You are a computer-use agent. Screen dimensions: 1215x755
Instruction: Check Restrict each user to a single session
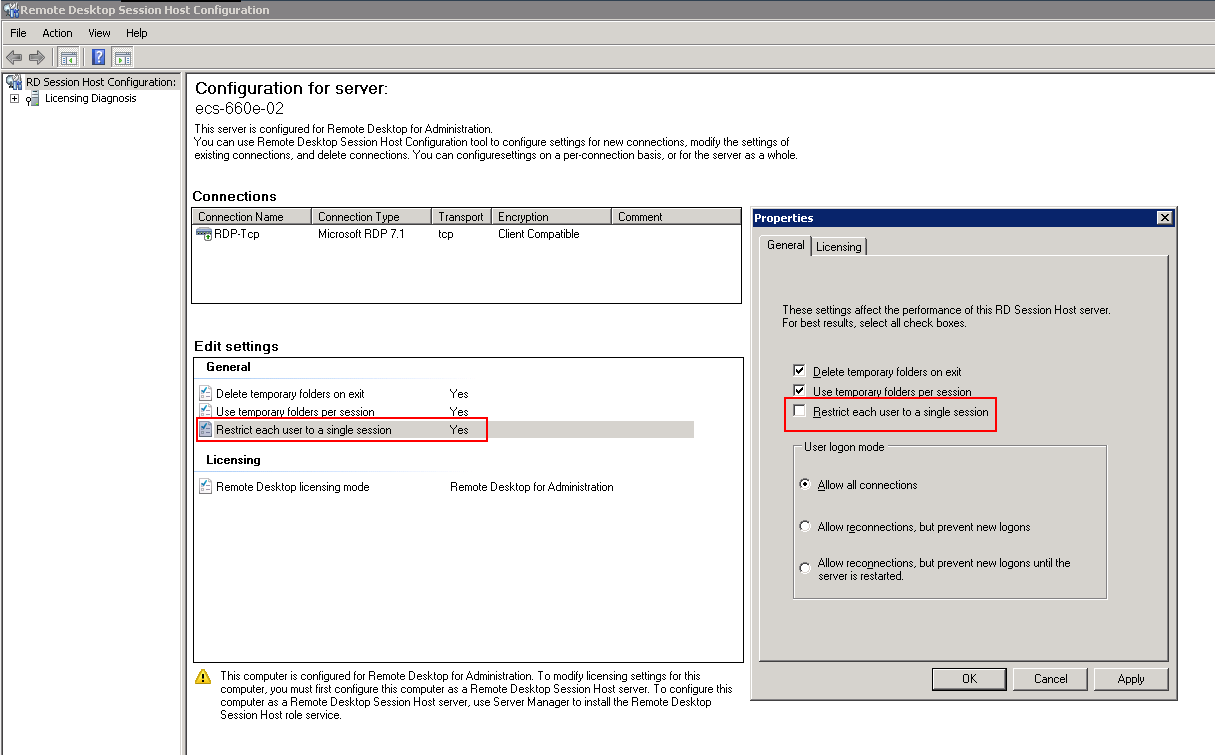pyautogui.click(x=799, y=411)
